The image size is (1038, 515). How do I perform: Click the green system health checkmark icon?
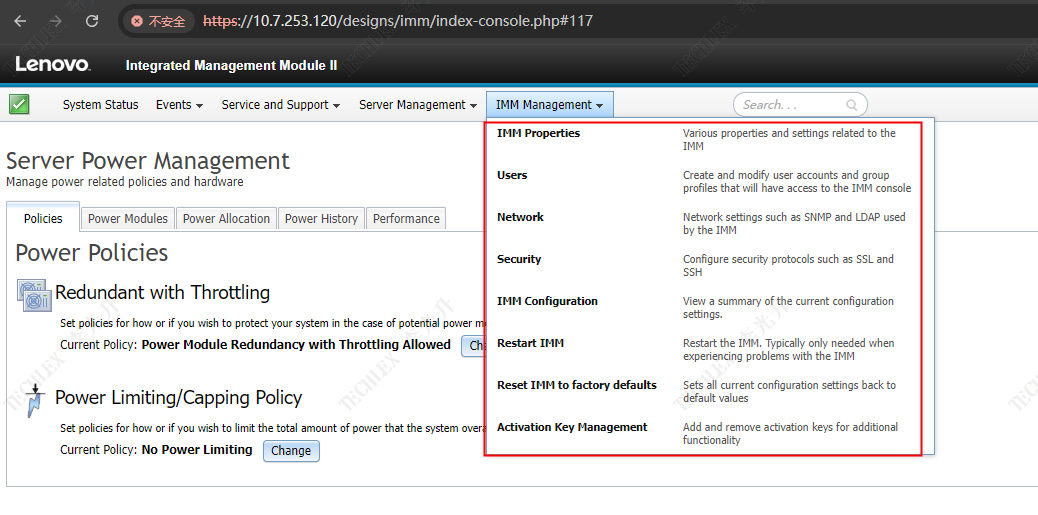(x=19, y=104)
